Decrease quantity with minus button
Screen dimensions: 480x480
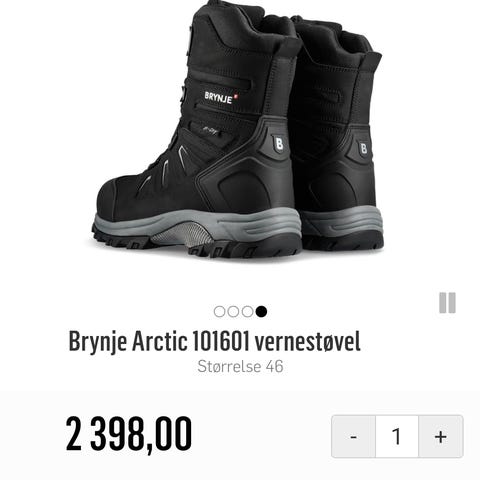pos(354,436)
